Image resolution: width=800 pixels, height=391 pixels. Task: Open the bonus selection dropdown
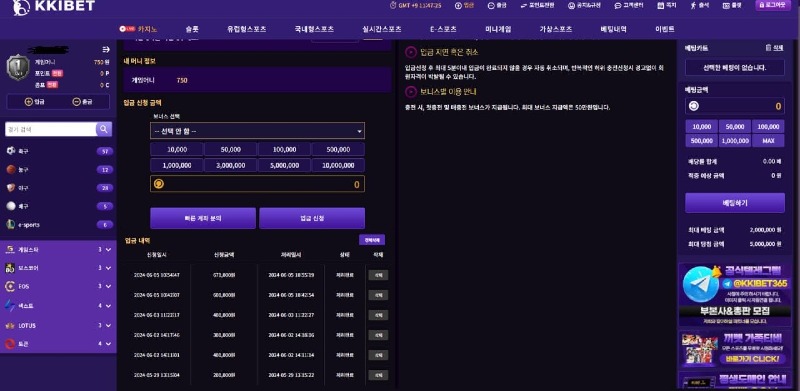coord(257,131)
